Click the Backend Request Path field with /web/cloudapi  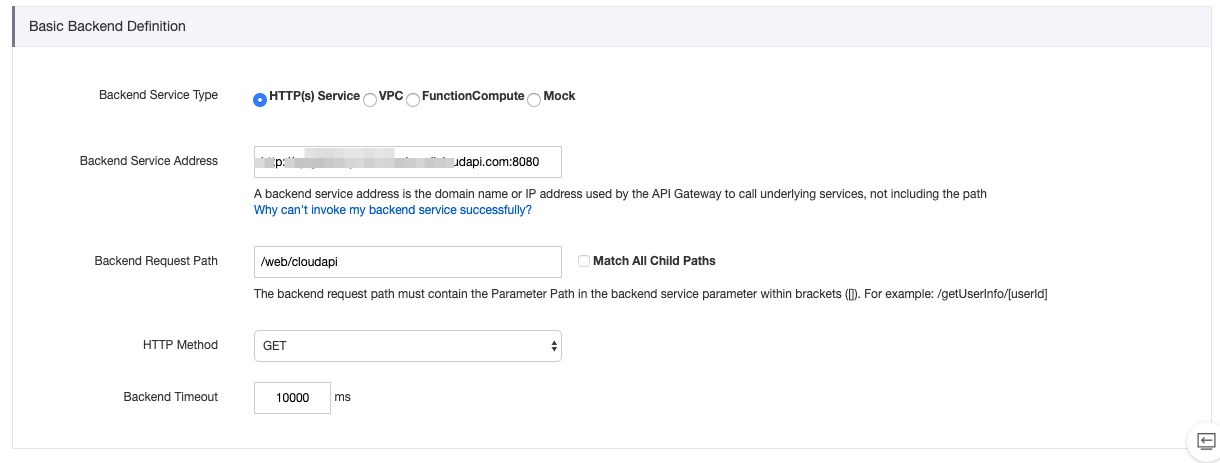coord(408,262)
